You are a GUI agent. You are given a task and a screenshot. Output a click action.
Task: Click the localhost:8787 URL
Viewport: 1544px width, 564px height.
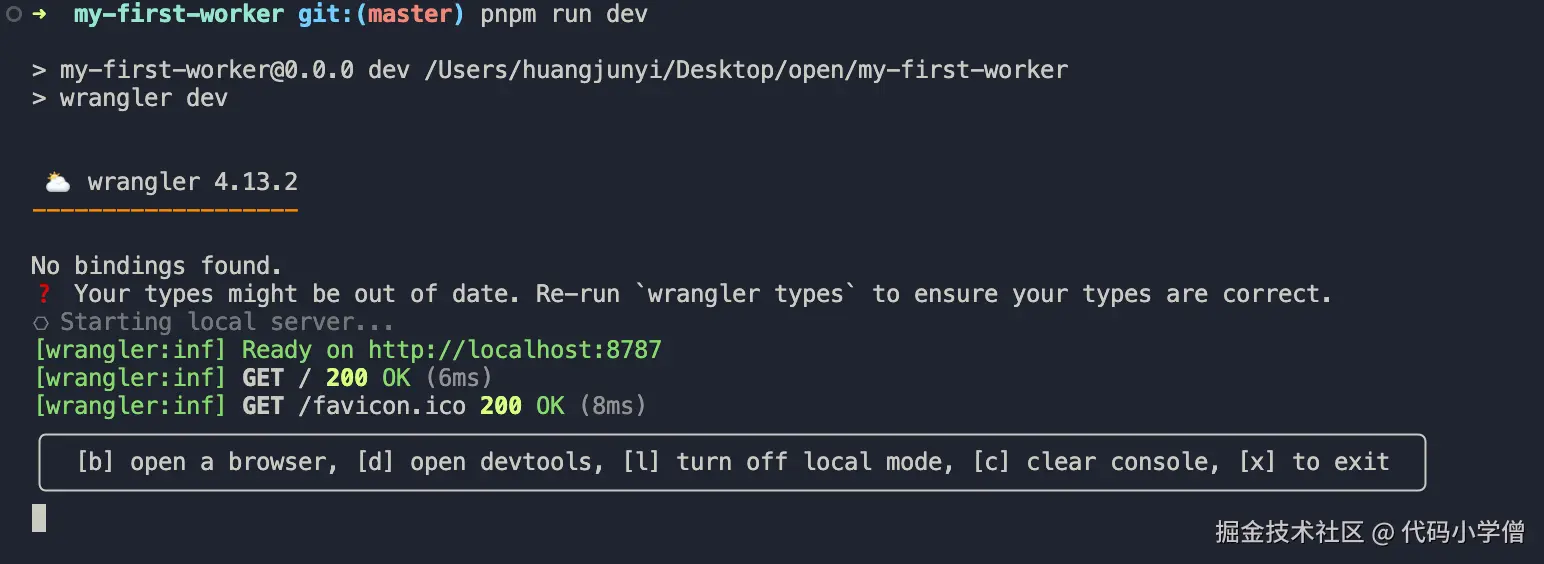pyautogui.click(x=515, y=350)
